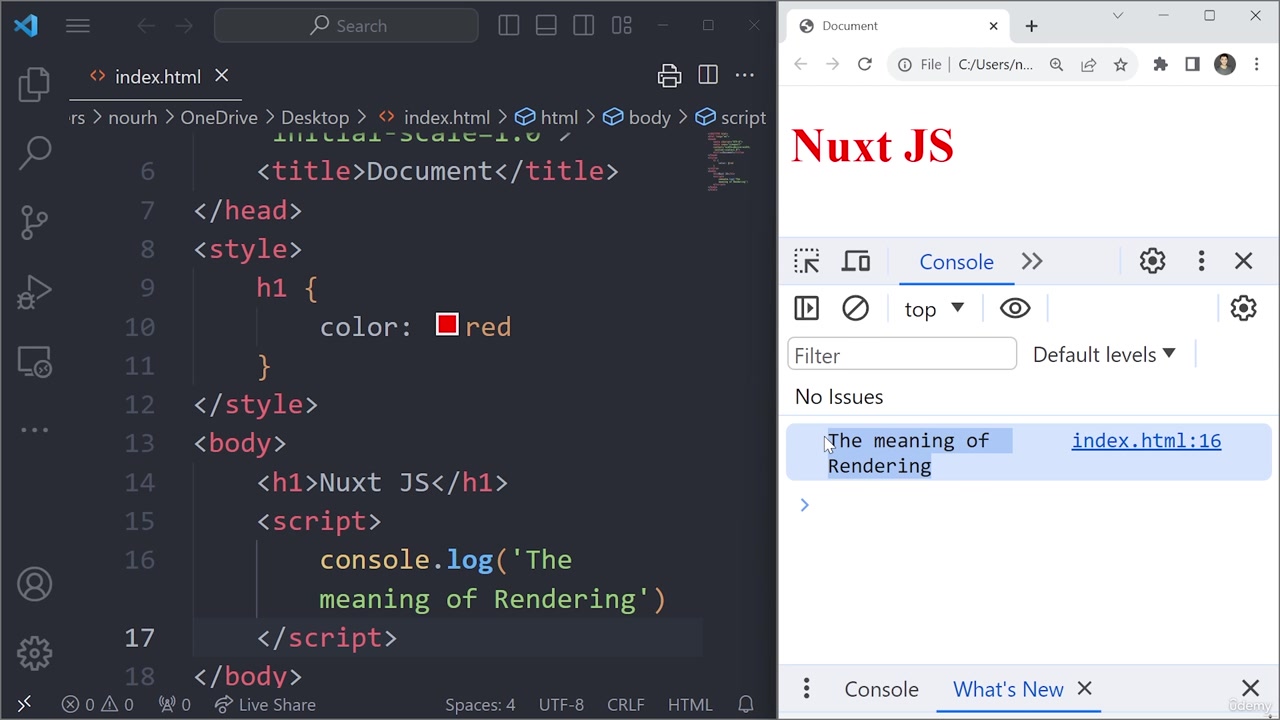The height and width of the screenshot is (720, 1280).
Task: Click the body breadcrumb segment
Action: (x=637, y=118)
